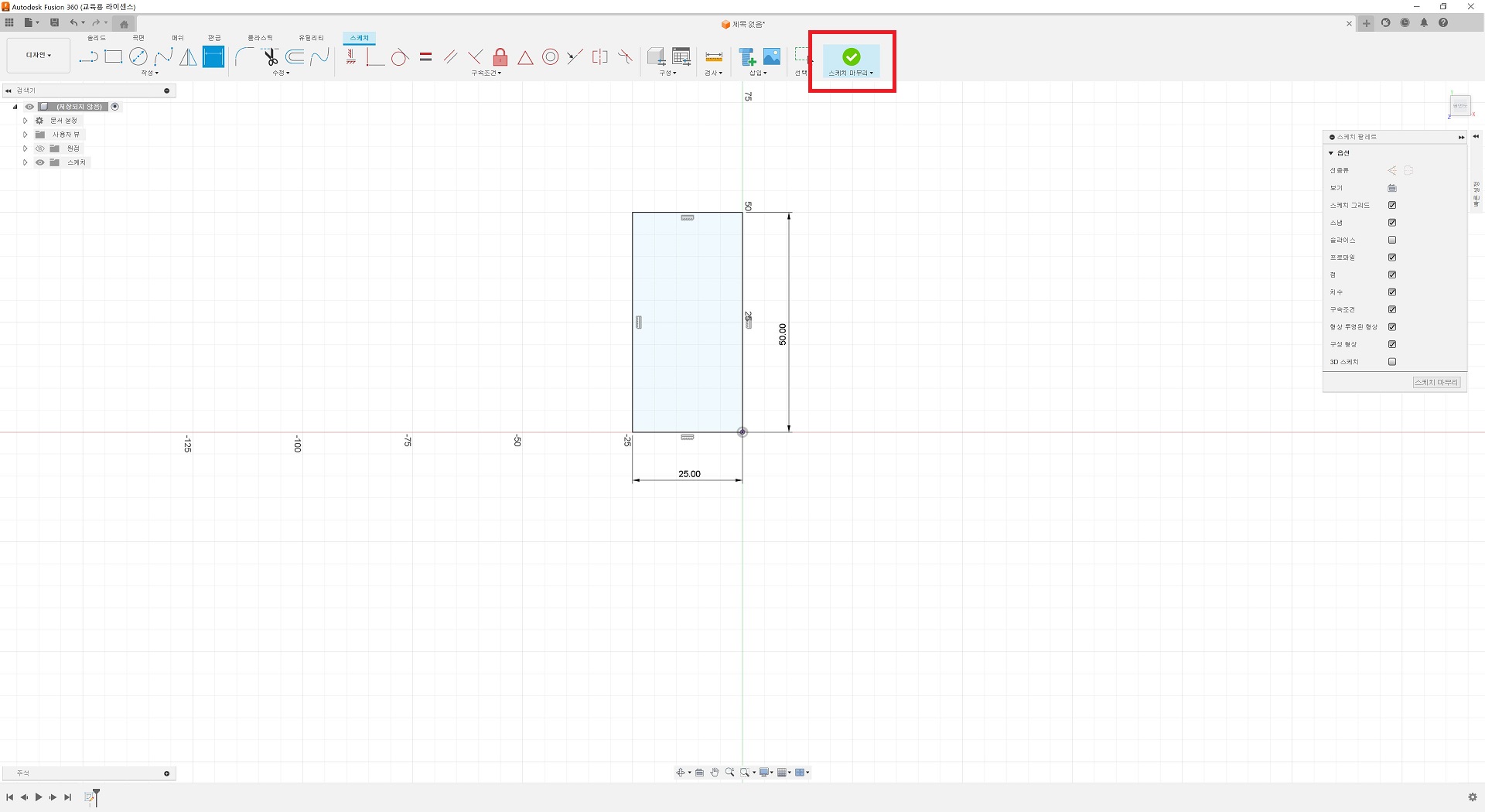Expand the 문서 설정 tree node

point(25,121)
